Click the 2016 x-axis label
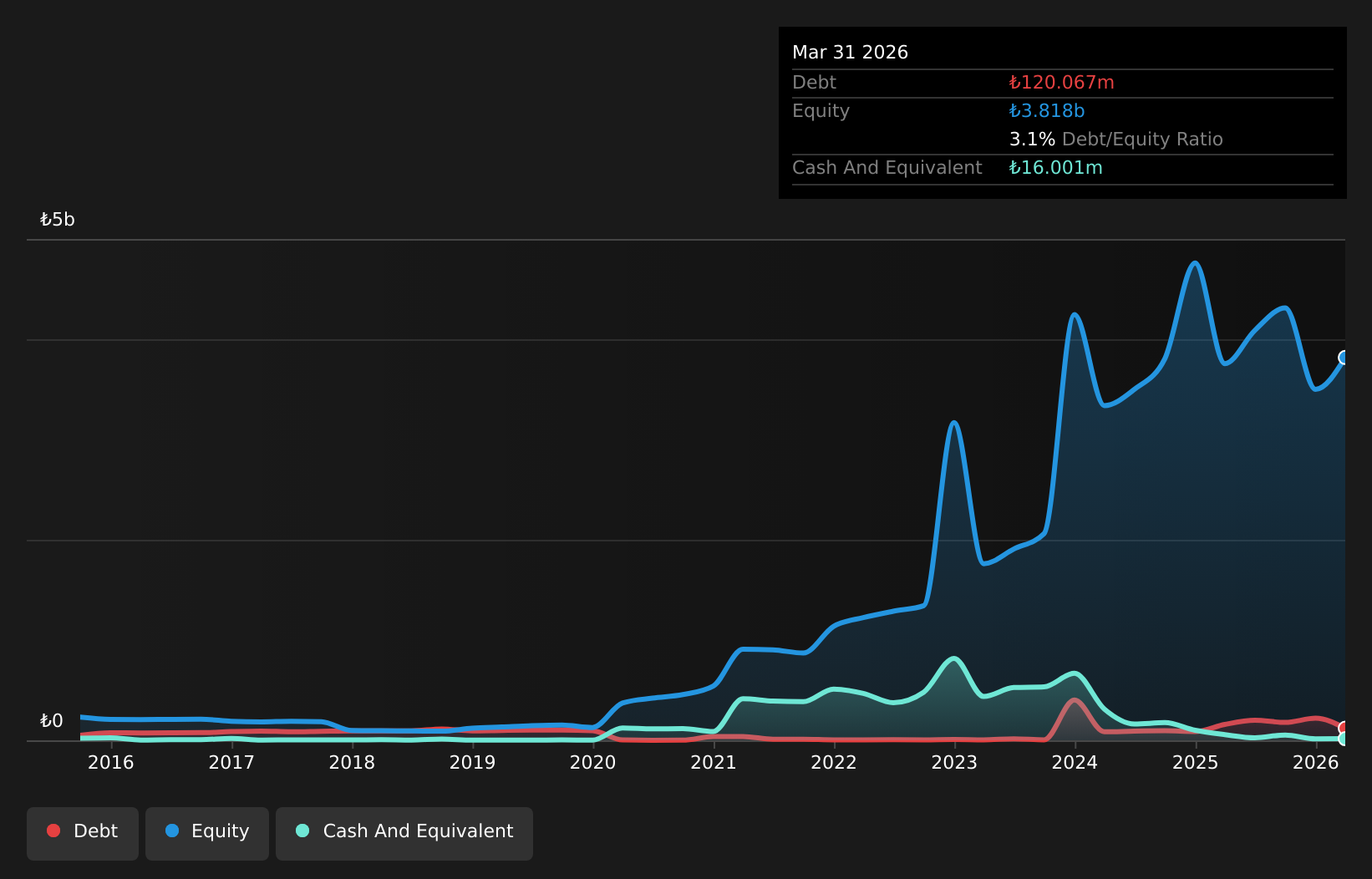 tap(111, 762)
